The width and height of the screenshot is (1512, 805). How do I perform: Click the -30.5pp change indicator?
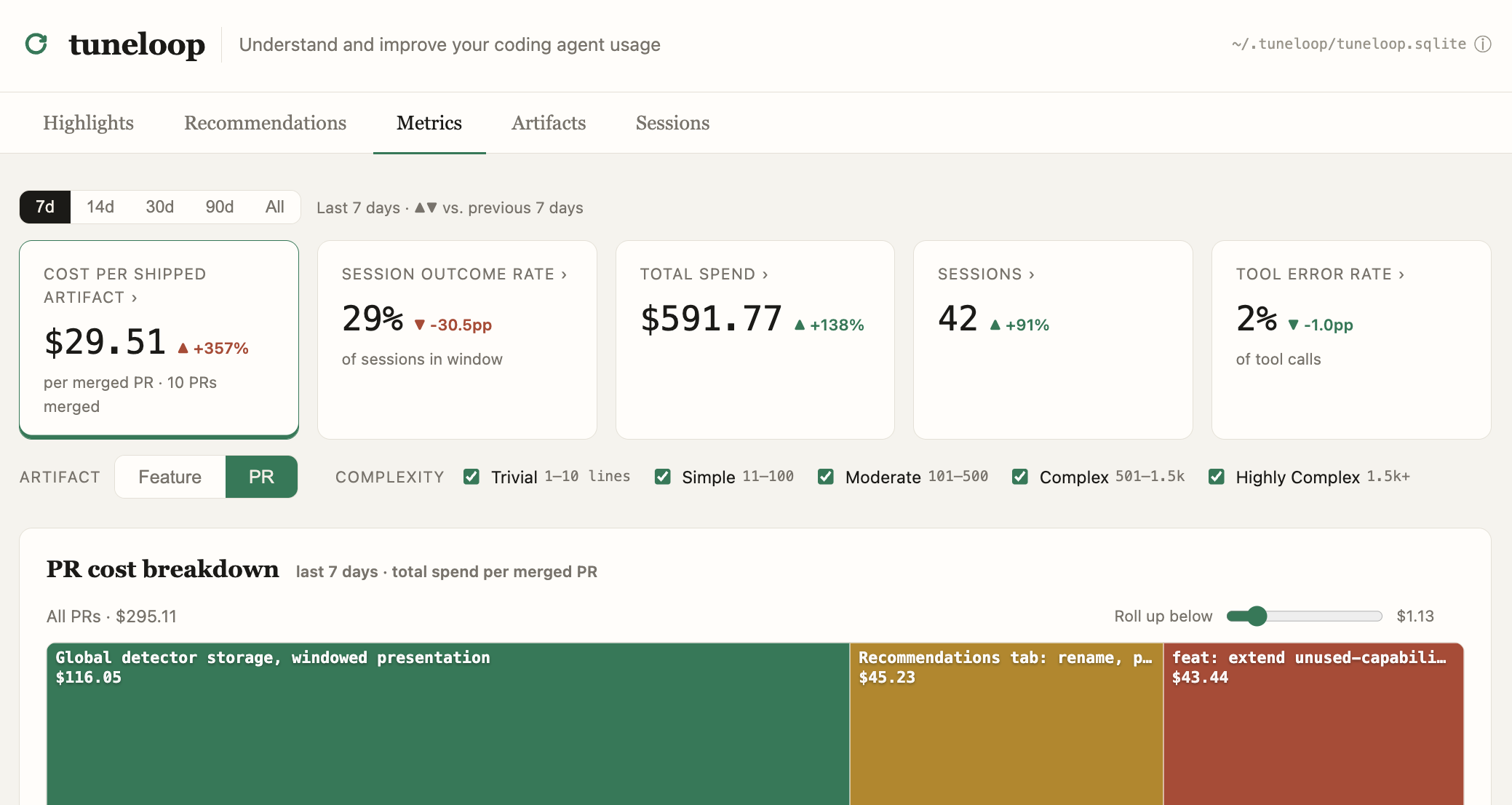click(453, 325)
